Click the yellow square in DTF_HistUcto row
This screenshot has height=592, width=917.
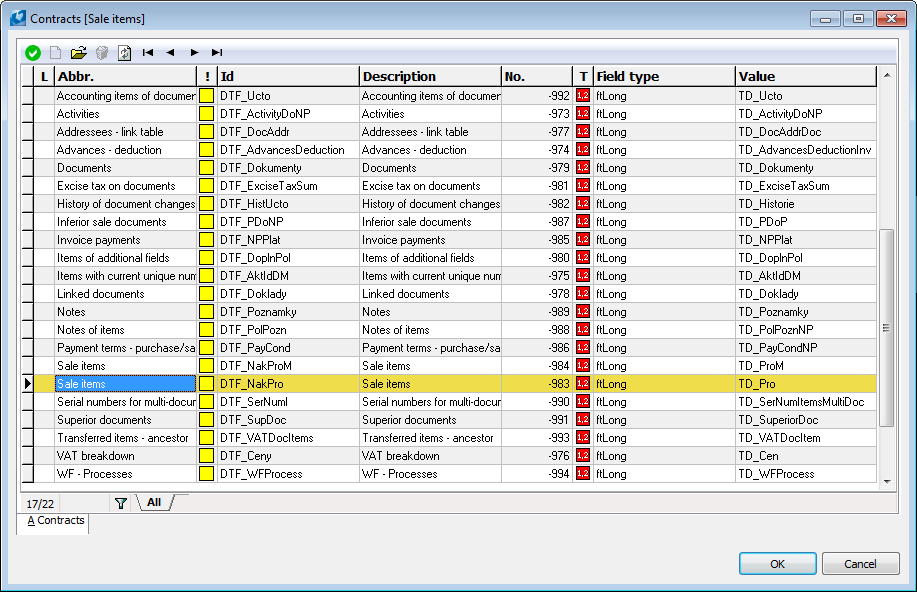(206, 204)
